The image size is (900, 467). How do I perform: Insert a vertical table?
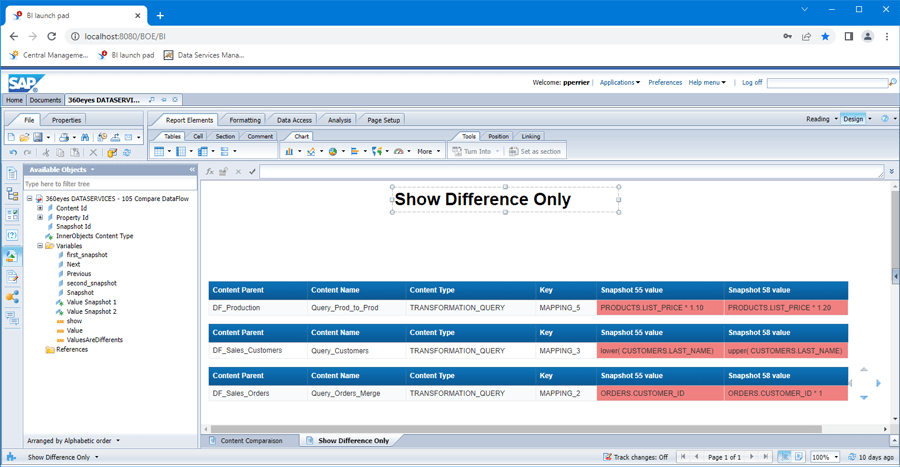159,151
